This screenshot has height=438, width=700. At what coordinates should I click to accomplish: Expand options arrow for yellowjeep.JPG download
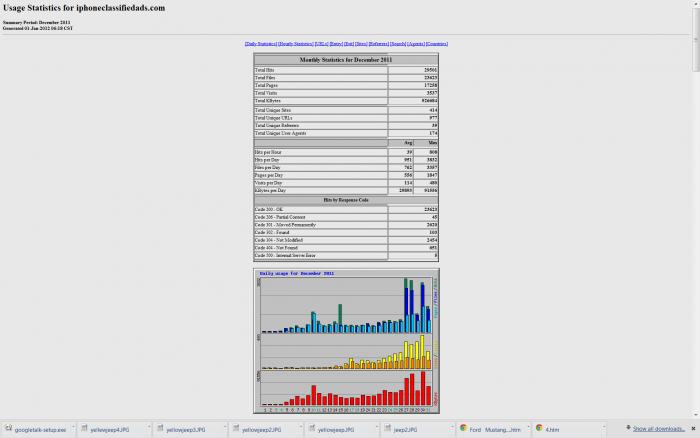(x=376, y=429)
